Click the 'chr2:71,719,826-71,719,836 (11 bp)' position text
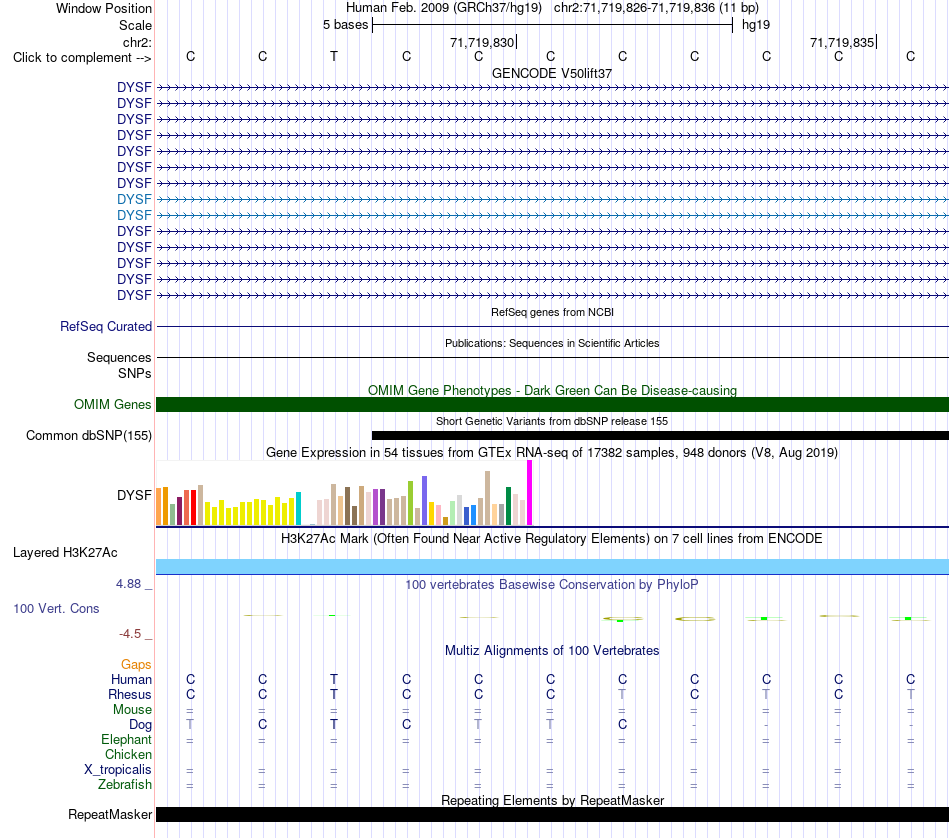This screenshot has width=950, height=838. point(656,8)
